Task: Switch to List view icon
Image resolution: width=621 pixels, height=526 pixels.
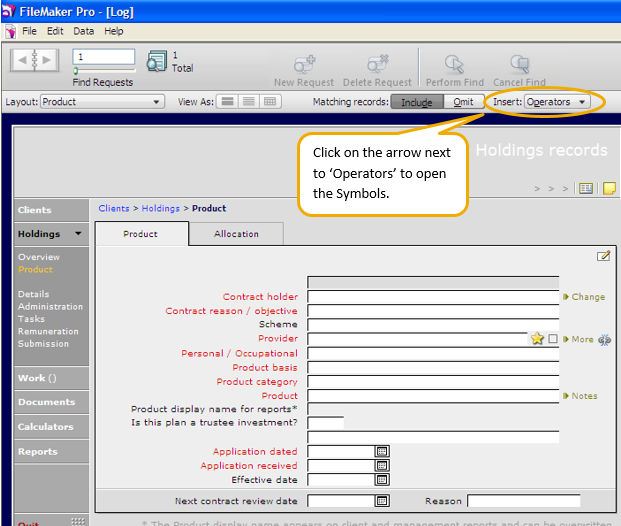Action: 249,102
